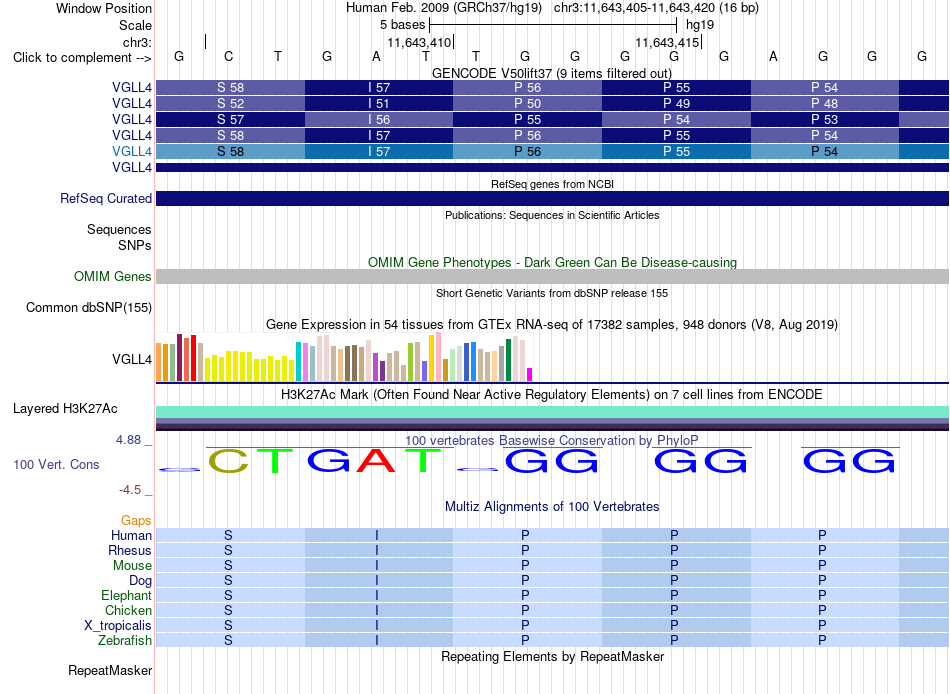Click the Sequences SNPs track label

click(119, 237)
